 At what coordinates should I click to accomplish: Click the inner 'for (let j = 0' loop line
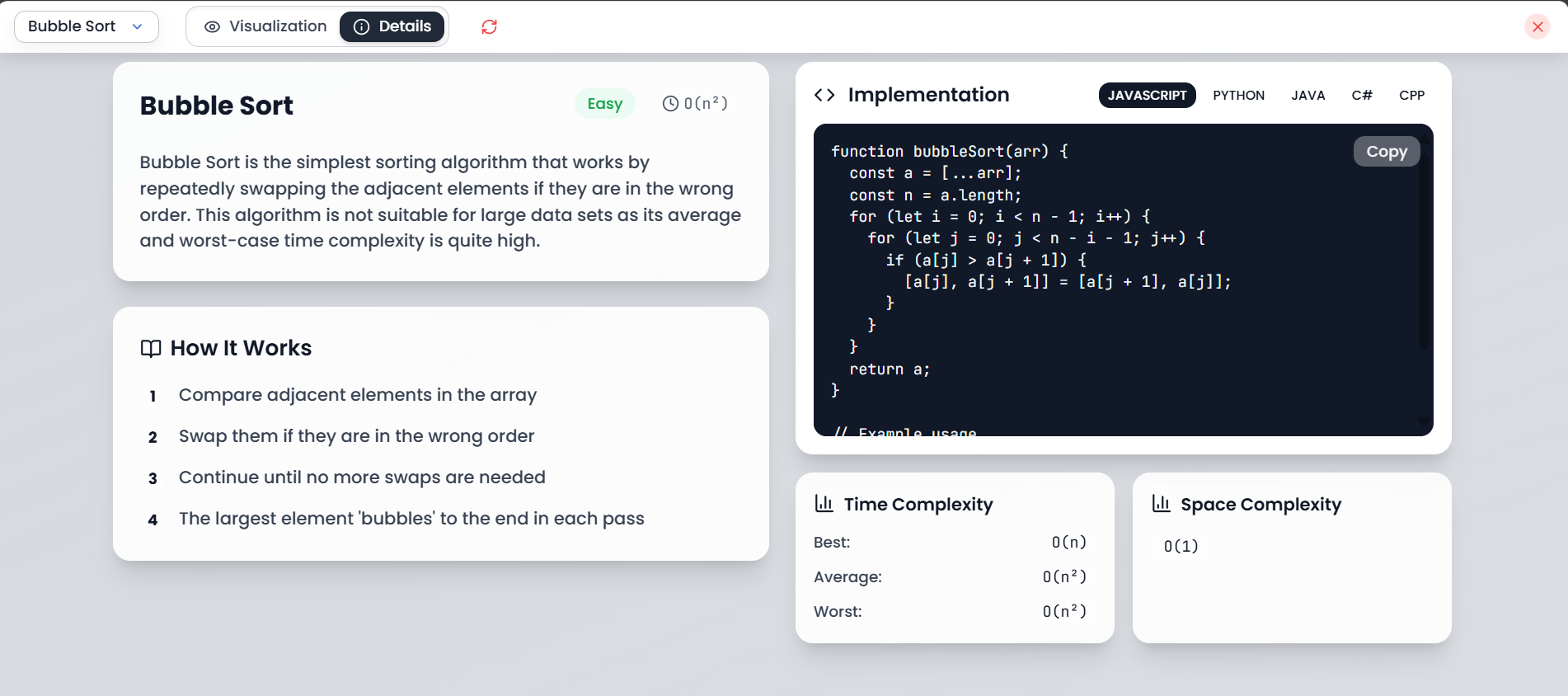coord(1036,238)
